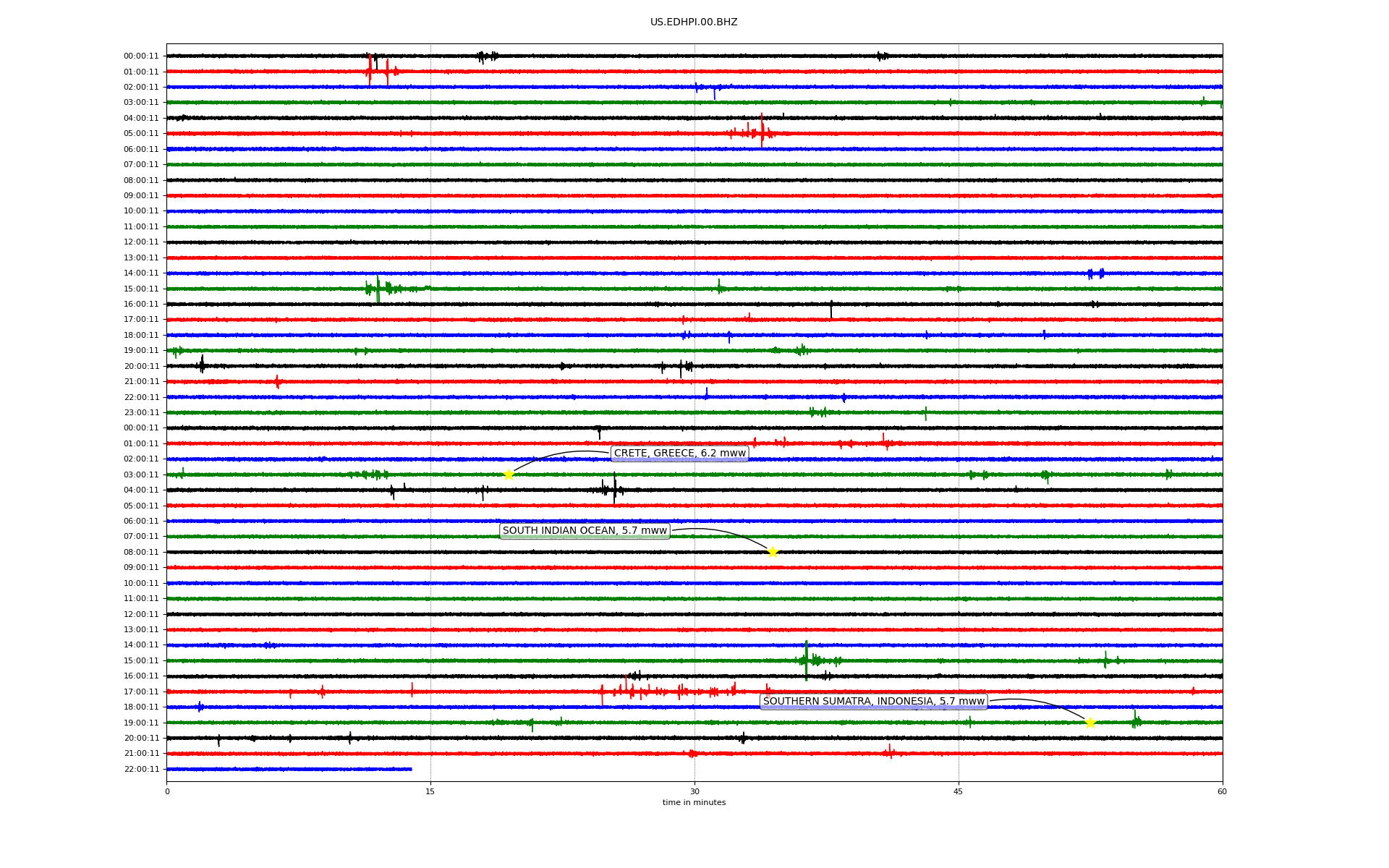Image resolution: width=1389 pixels, height=868 pixels.
Task: Select the 22:00:11 label of the truncated blue trace
Action: tap(141, 769)
